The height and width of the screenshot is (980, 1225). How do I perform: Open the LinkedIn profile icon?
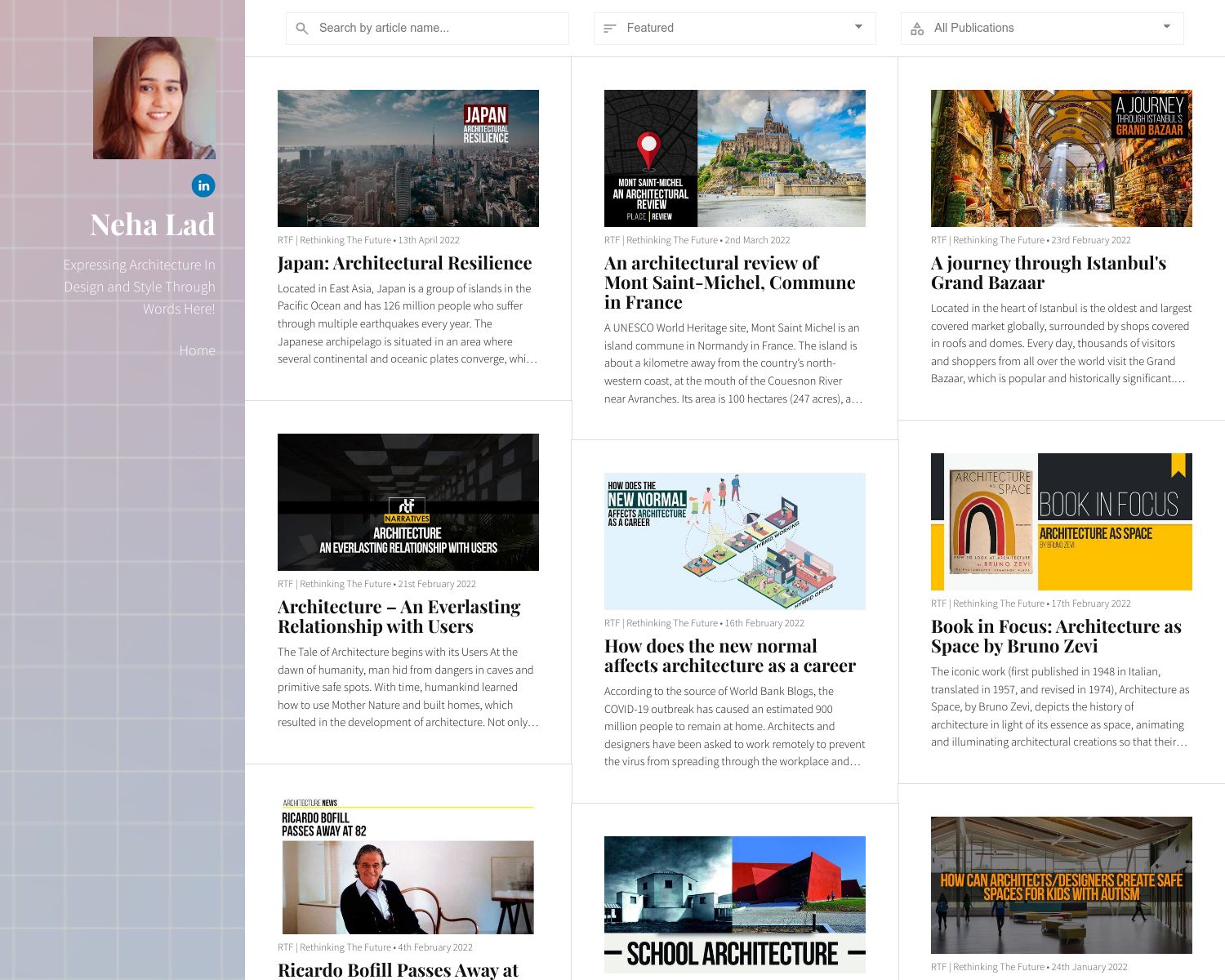[x=203, y=185]
